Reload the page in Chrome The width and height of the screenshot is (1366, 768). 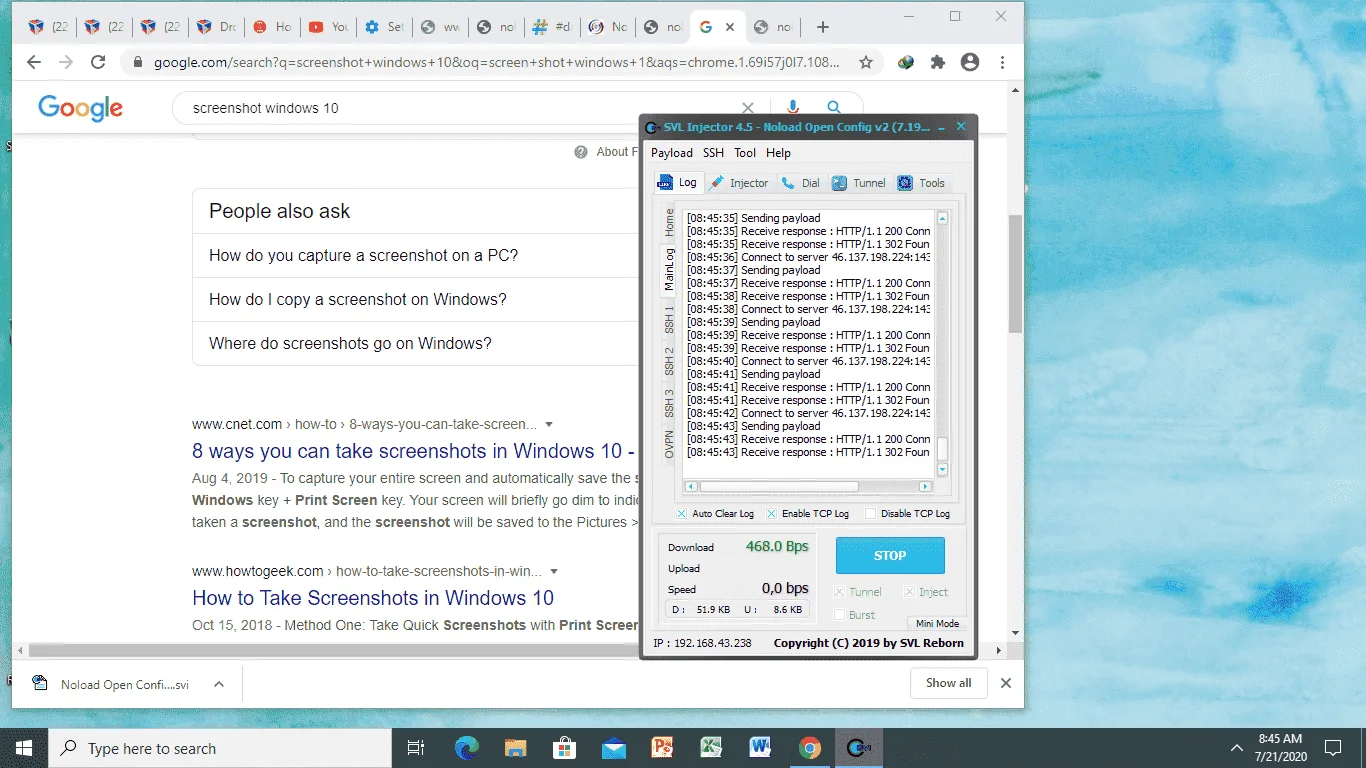98,62
